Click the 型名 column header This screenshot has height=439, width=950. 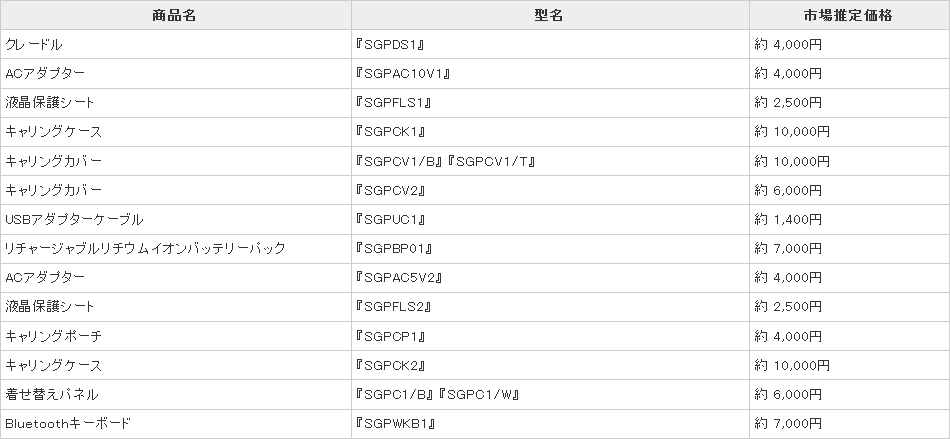[549, 16]
